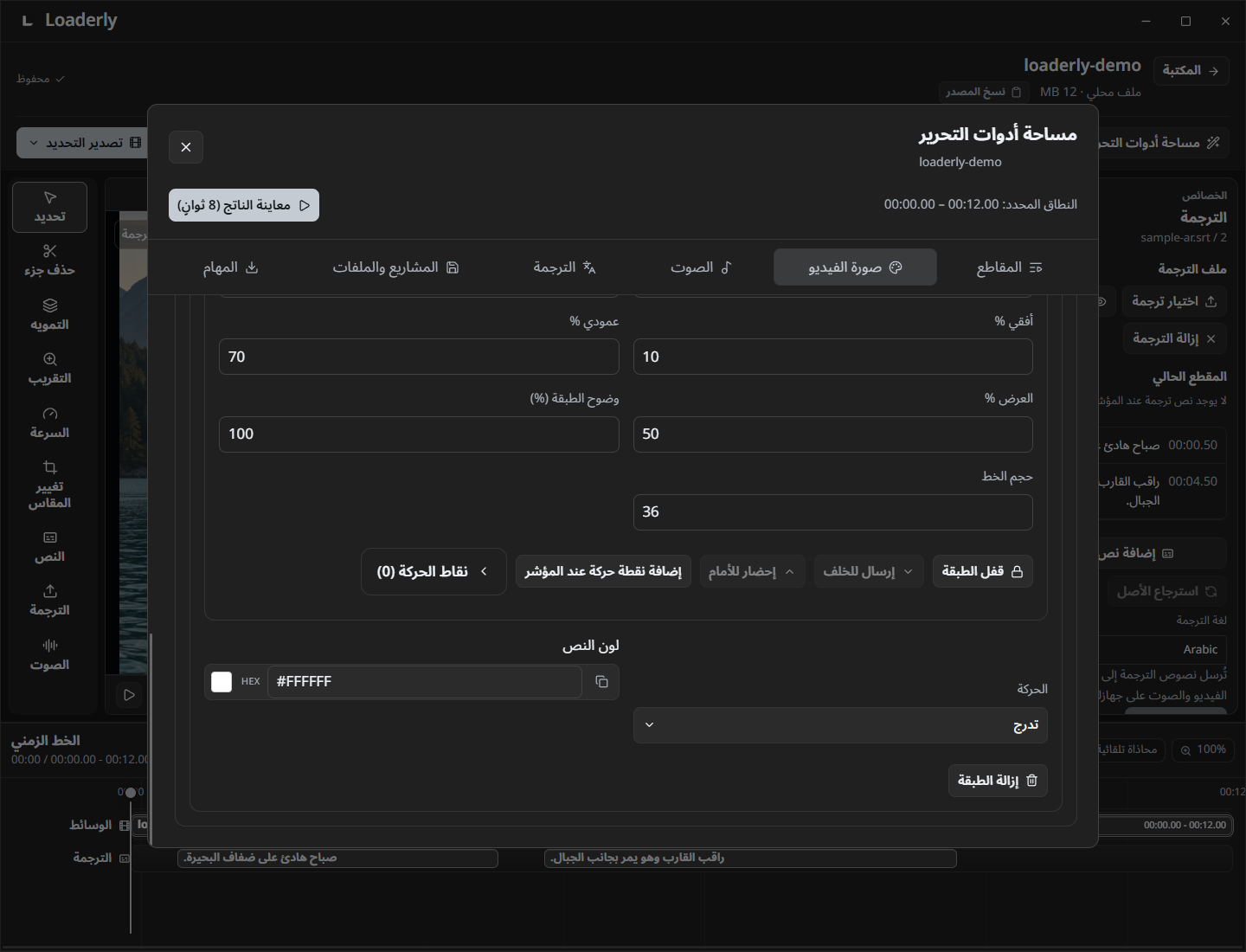Viewport: 1246px width, 952px height.
Task: Open the الترجمة tab in dialog
Action: (x=564, y=267)
